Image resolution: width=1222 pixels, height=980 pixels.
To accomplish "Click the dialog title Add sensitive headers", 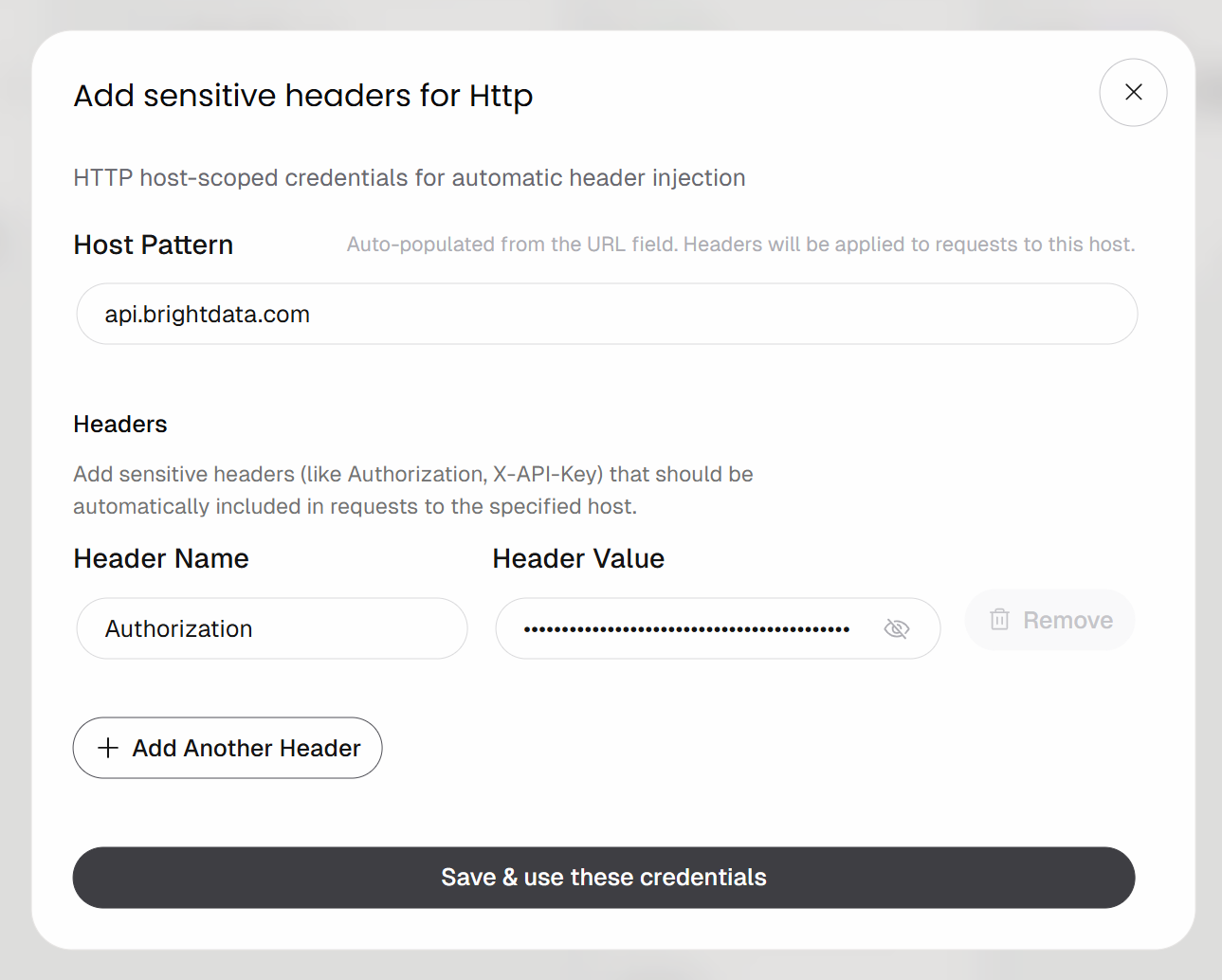I will [303, 96].
